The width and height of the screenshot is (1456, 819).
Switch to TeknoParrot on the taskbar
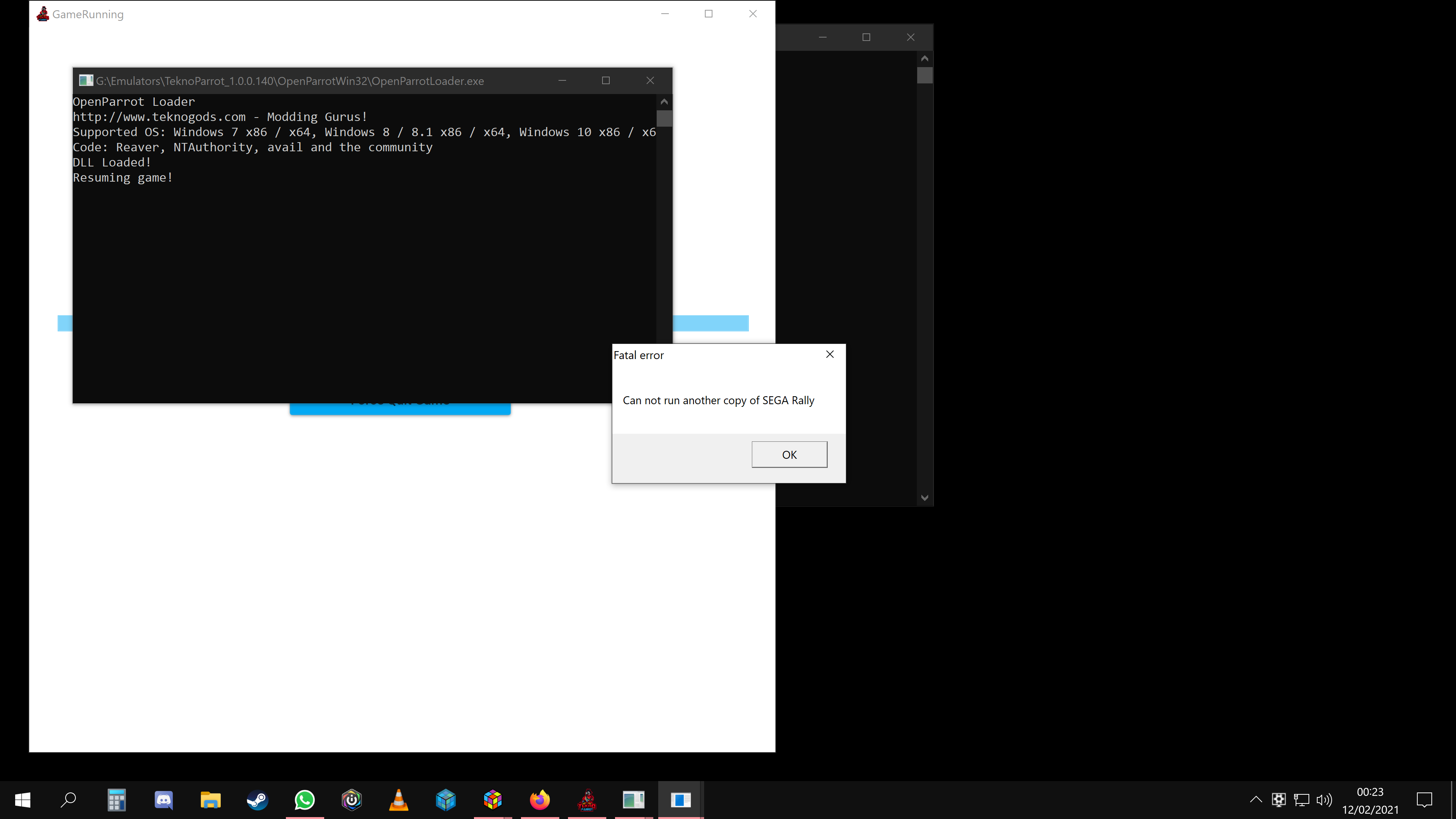(x=587, y=800)
